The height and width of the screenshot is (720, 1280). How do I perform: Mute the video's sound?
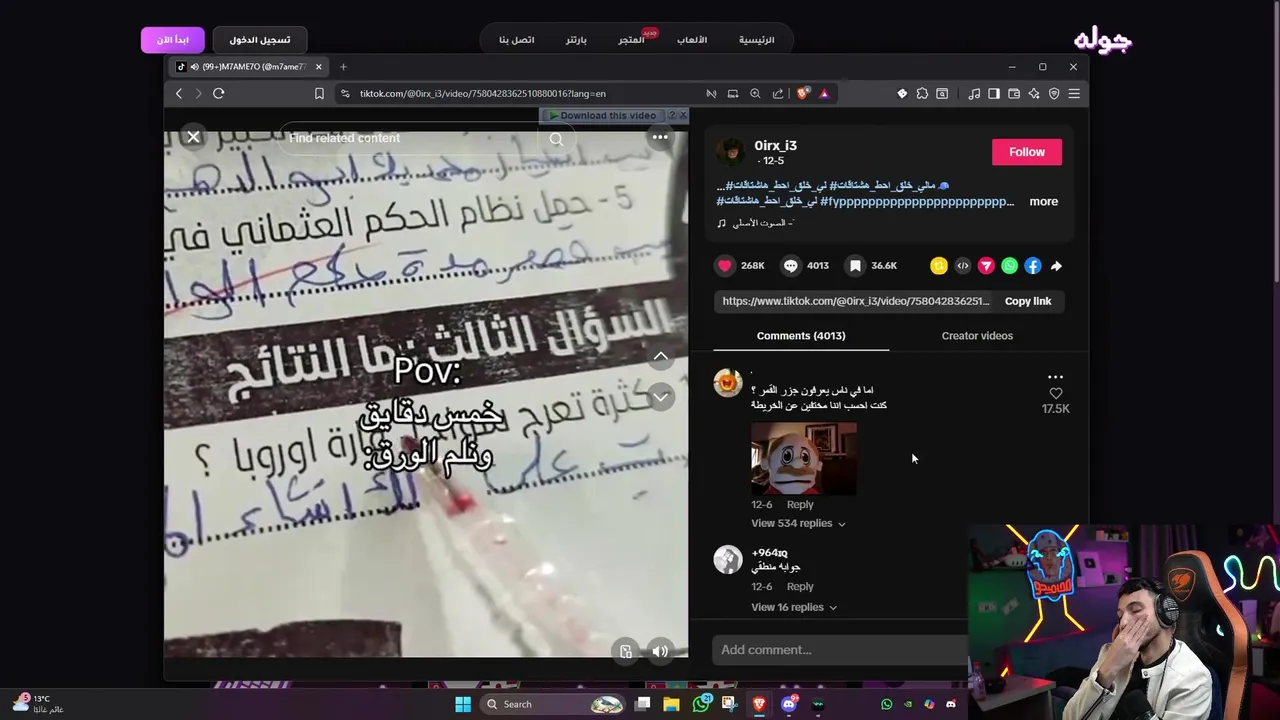tap(660, 651)
